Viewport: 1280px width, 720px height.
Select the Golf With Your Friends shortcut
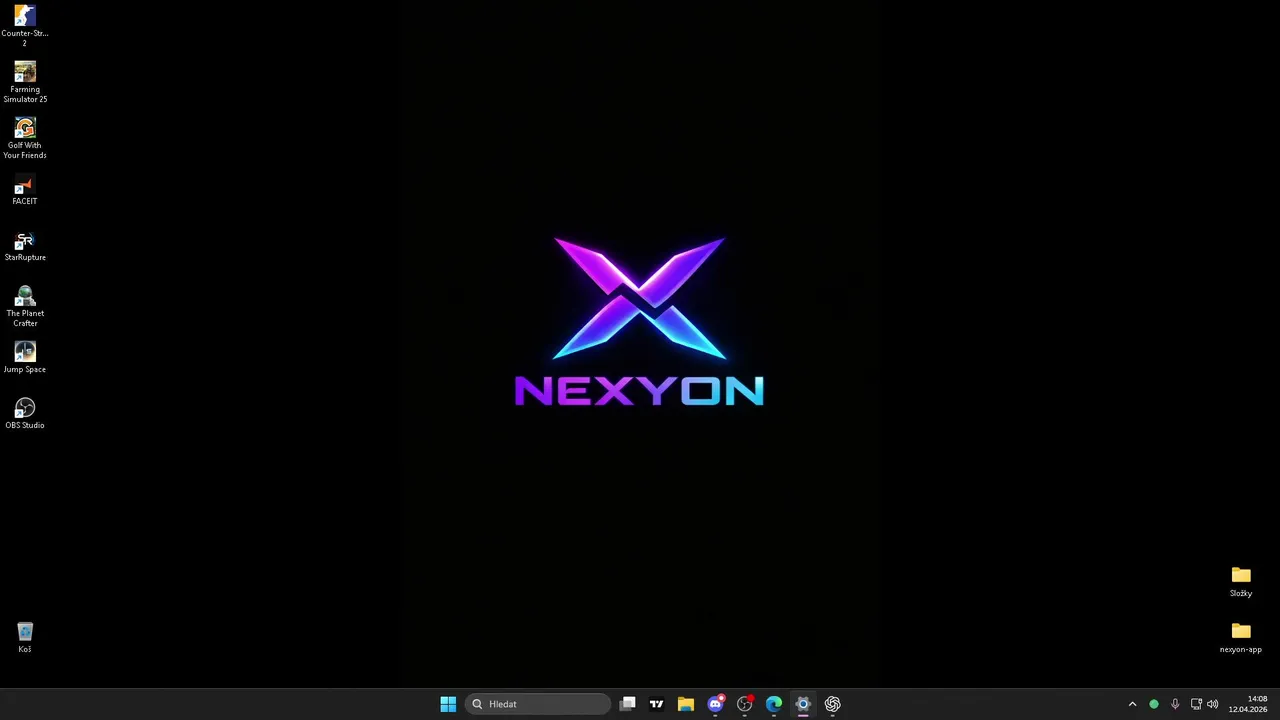click(25, 138)
